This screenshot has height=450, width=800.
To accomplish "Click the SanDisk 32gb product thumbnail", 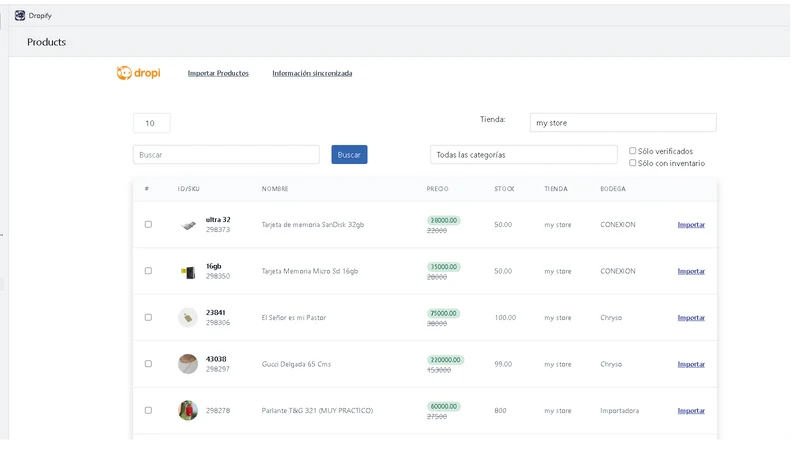I will [x=188, y=225].
